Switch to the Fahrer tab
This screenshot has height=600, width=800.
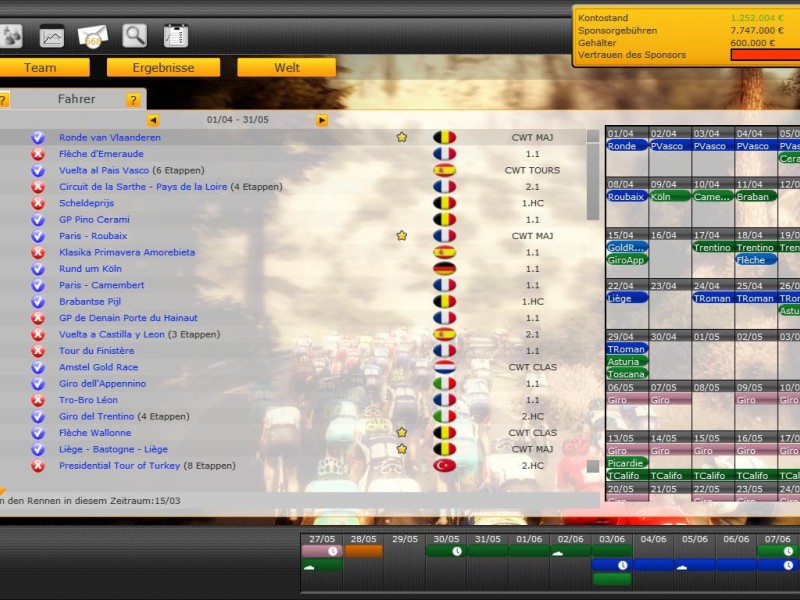pos(77,99)
